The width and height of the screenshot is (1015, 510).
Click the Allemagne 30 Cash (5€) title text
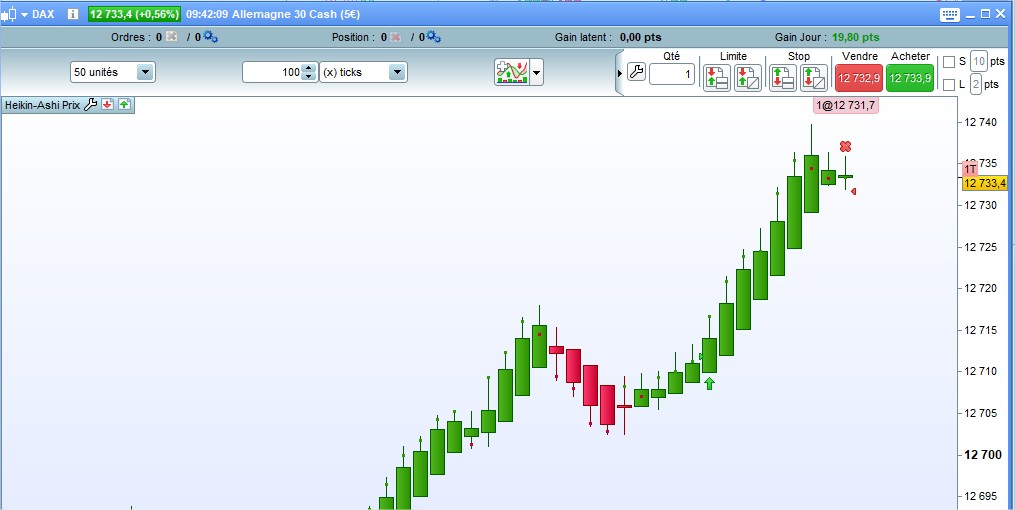(x=296, y=14)
